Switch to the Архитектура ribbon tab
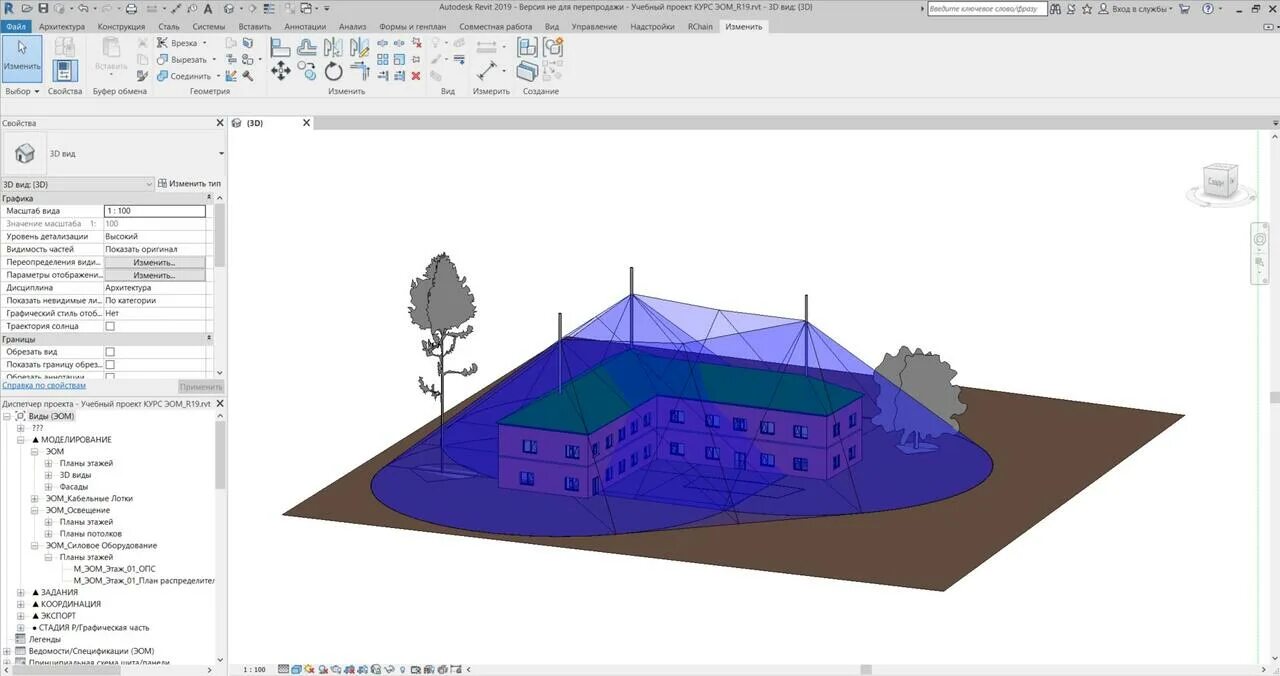 click(x=62, y=26)
